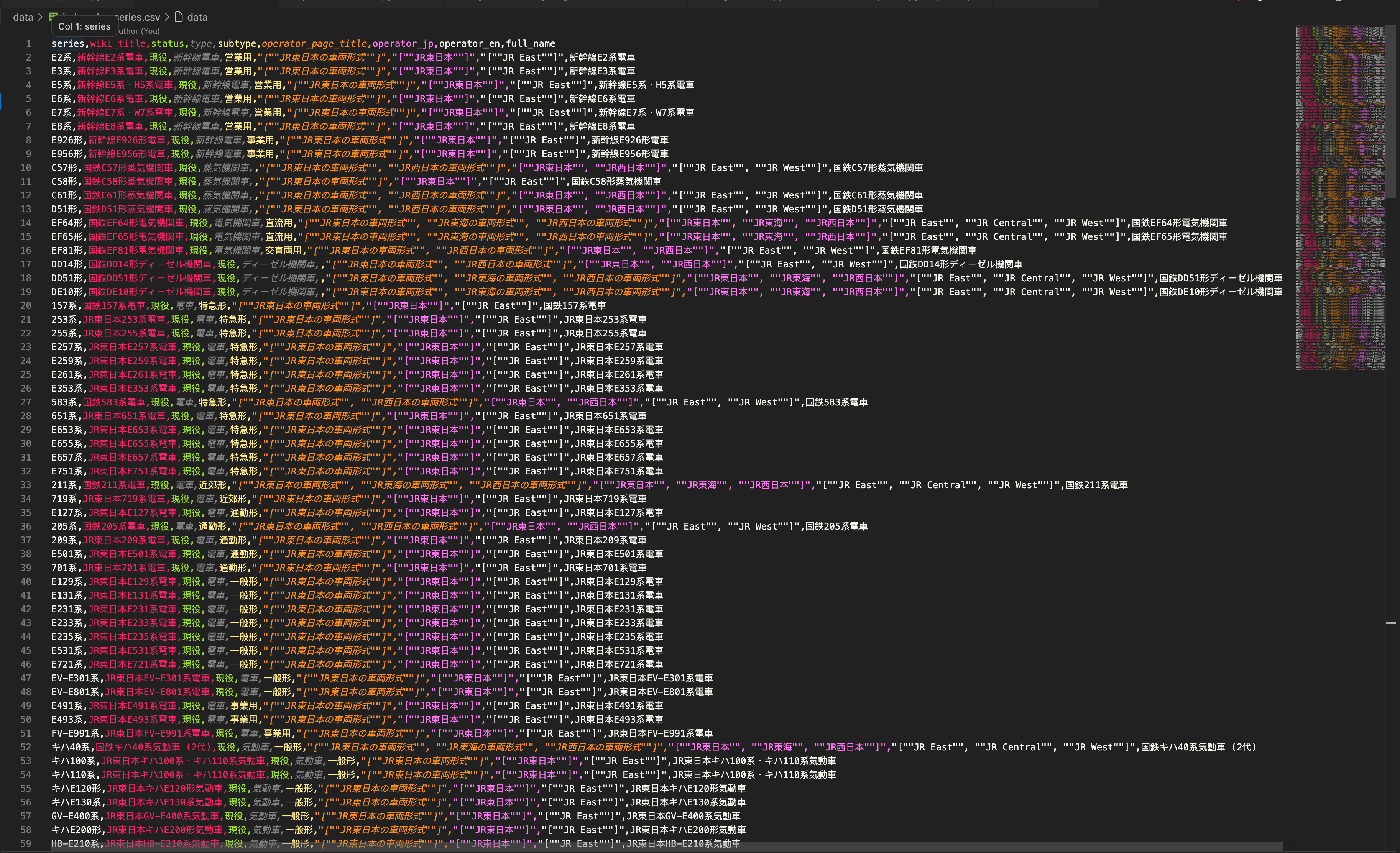The width and height of the screenshot is (1400, 853).
Task: Place cursor in 'wiki_title' header column
Action: pyautogui.click(x=118, y=43)
